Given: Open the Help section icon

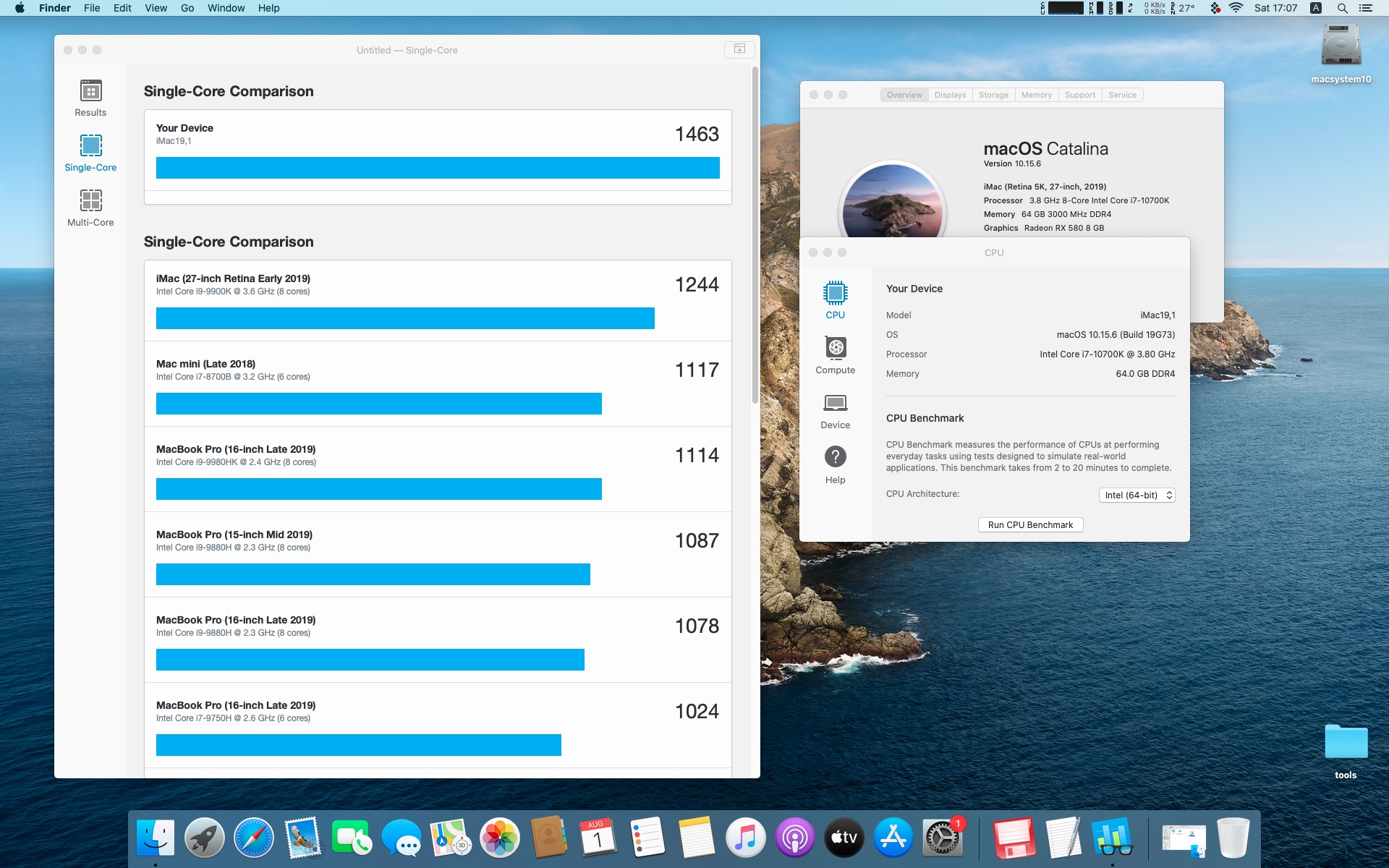Looking at the screenshot, I should tap(835, 457).
